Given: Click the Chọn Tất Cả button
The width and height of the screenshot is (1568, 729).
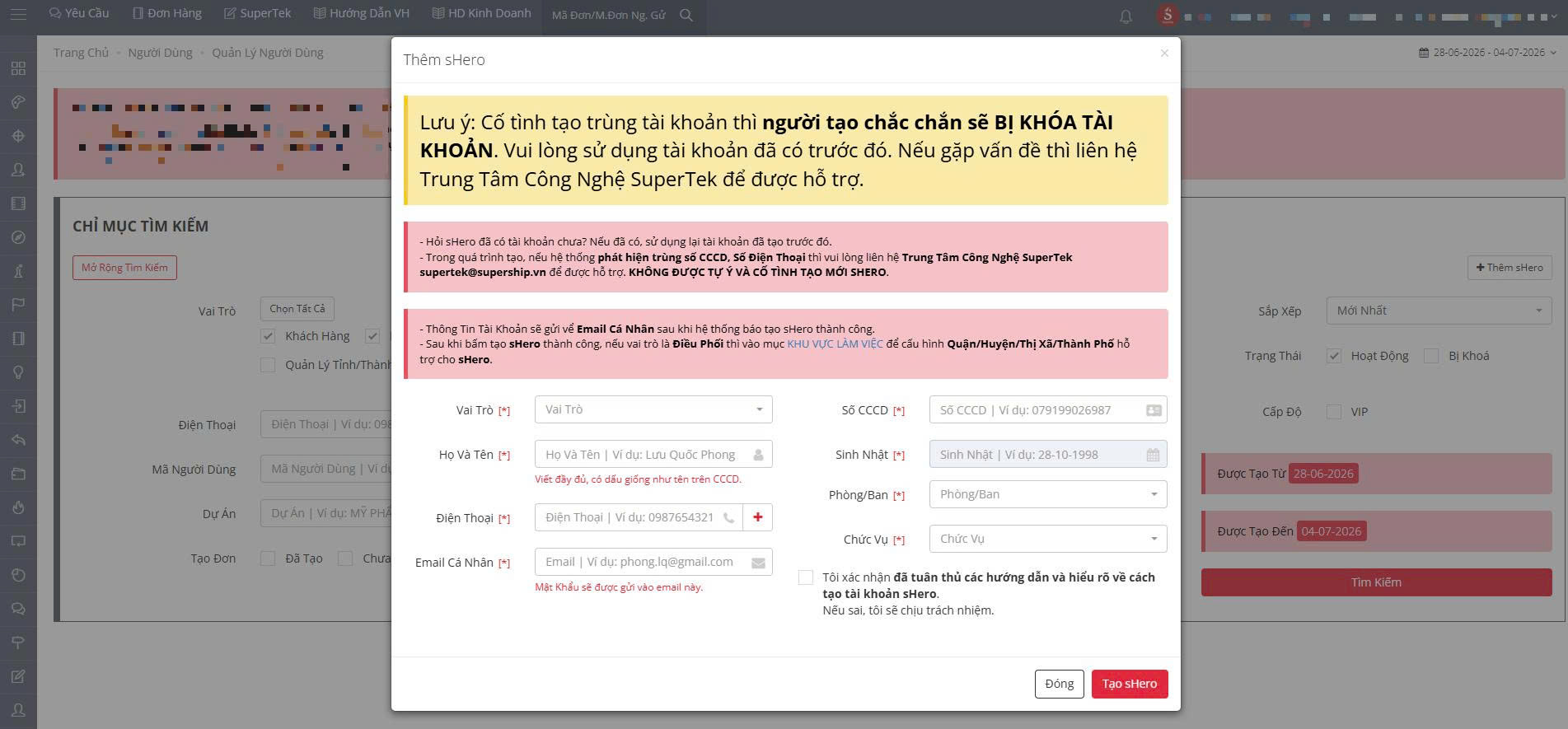Looking at the screenshot, I should pos(297,309).
